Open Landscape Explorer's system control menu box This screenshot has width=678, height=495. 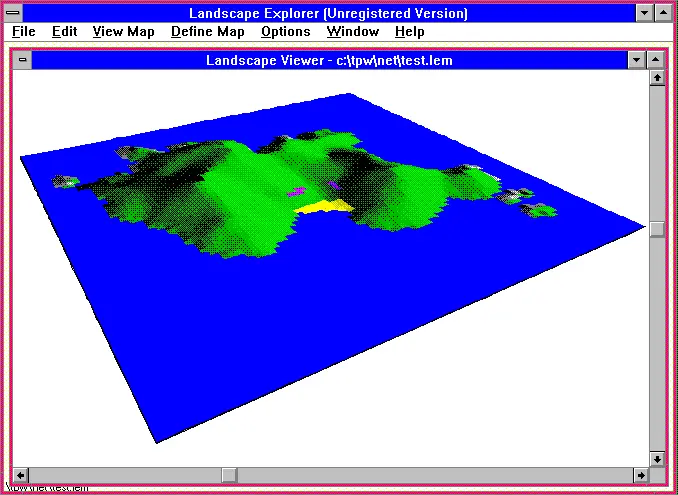(x=13, y=13)
